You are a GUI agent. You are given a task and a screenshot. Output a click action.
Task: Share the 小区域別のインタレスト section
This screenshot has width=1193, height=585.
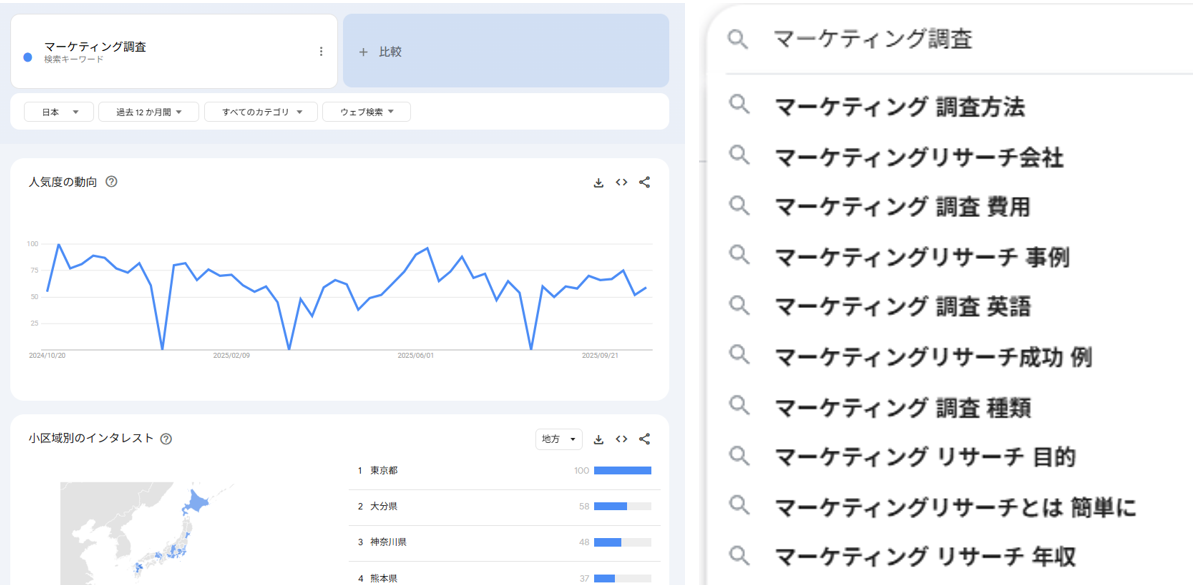(x=645, y=439)
